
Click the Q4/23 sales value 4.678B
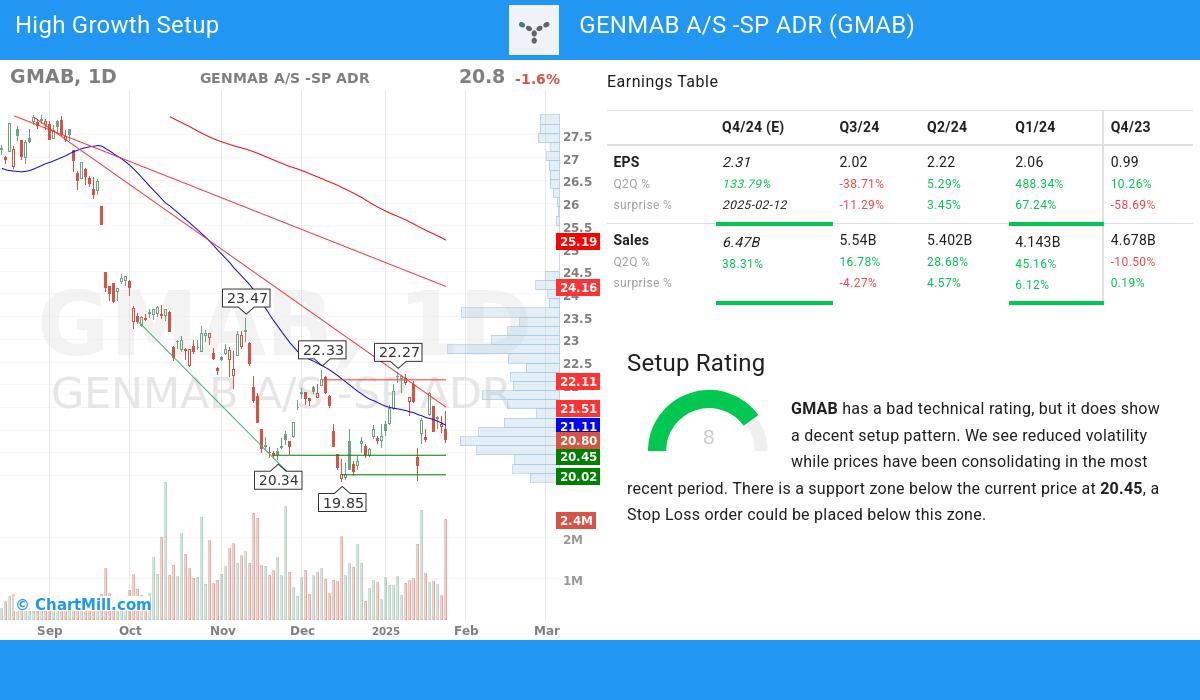pos(1133,240)
